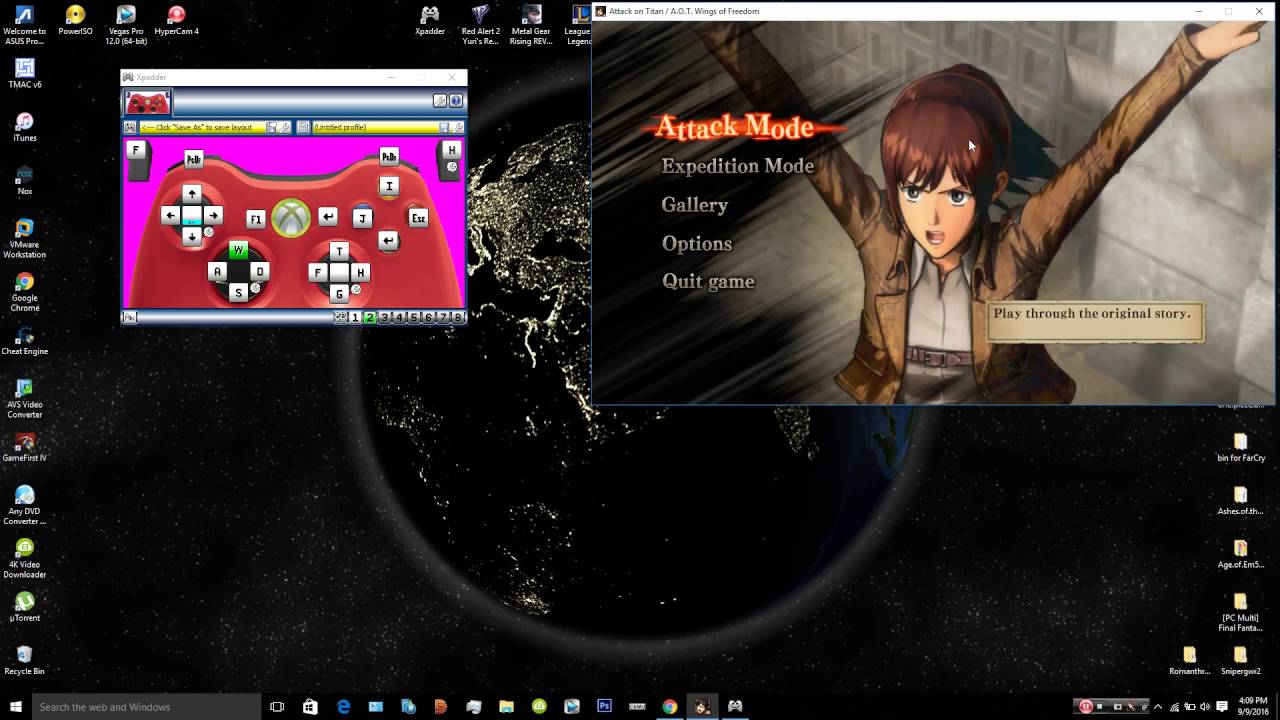Open the Xpadder help question mark
Image resolution: width=1280 pixels, height=720 pixels.
coord(456,101)
